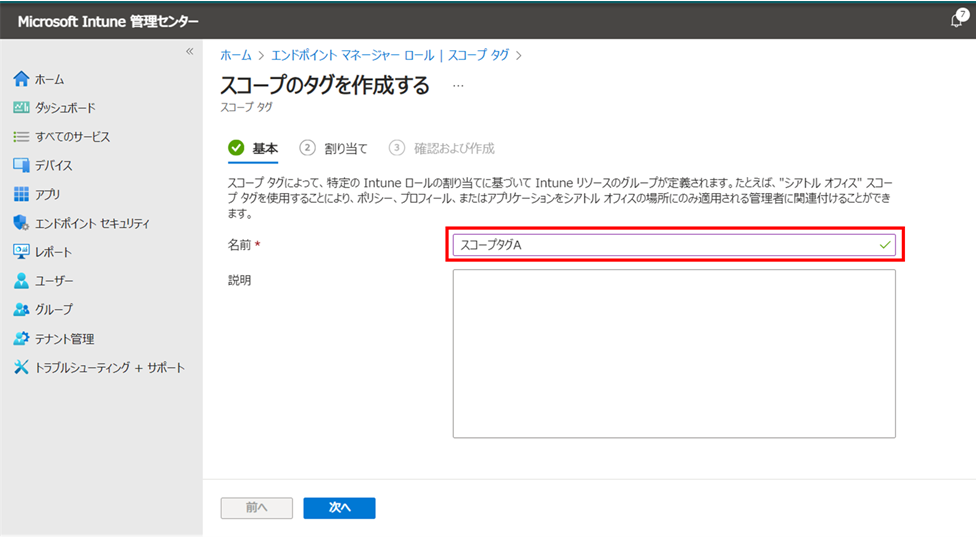Select the 割り当て step tab
Viewport: 976px width, 538px height.
click(x=334, y=148)
